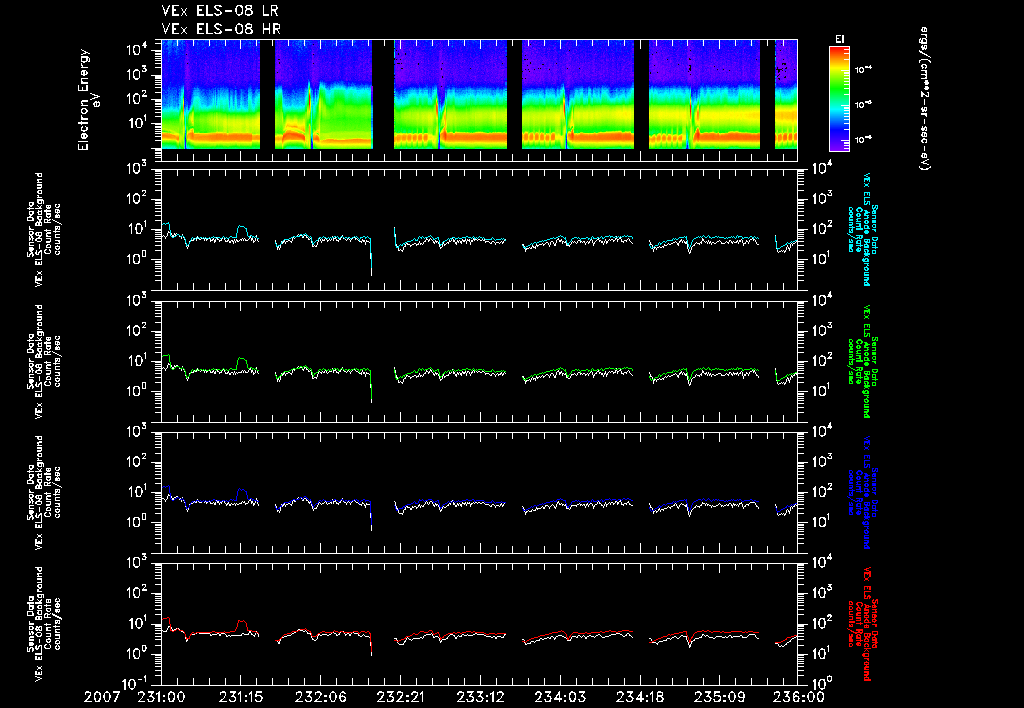The image size is (1024, 708).
Task: Click the rainbow color bar legend
Action: (839, 99)
